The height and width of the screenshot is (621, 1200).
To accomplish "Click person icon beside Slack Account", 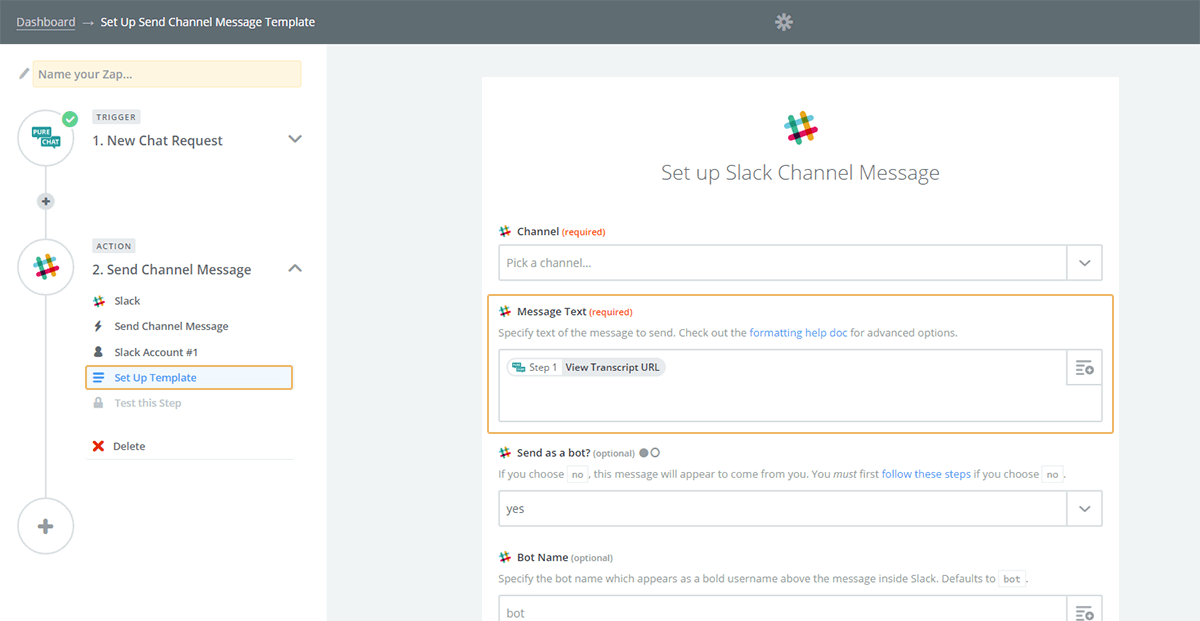I will [x=98, y=352].
